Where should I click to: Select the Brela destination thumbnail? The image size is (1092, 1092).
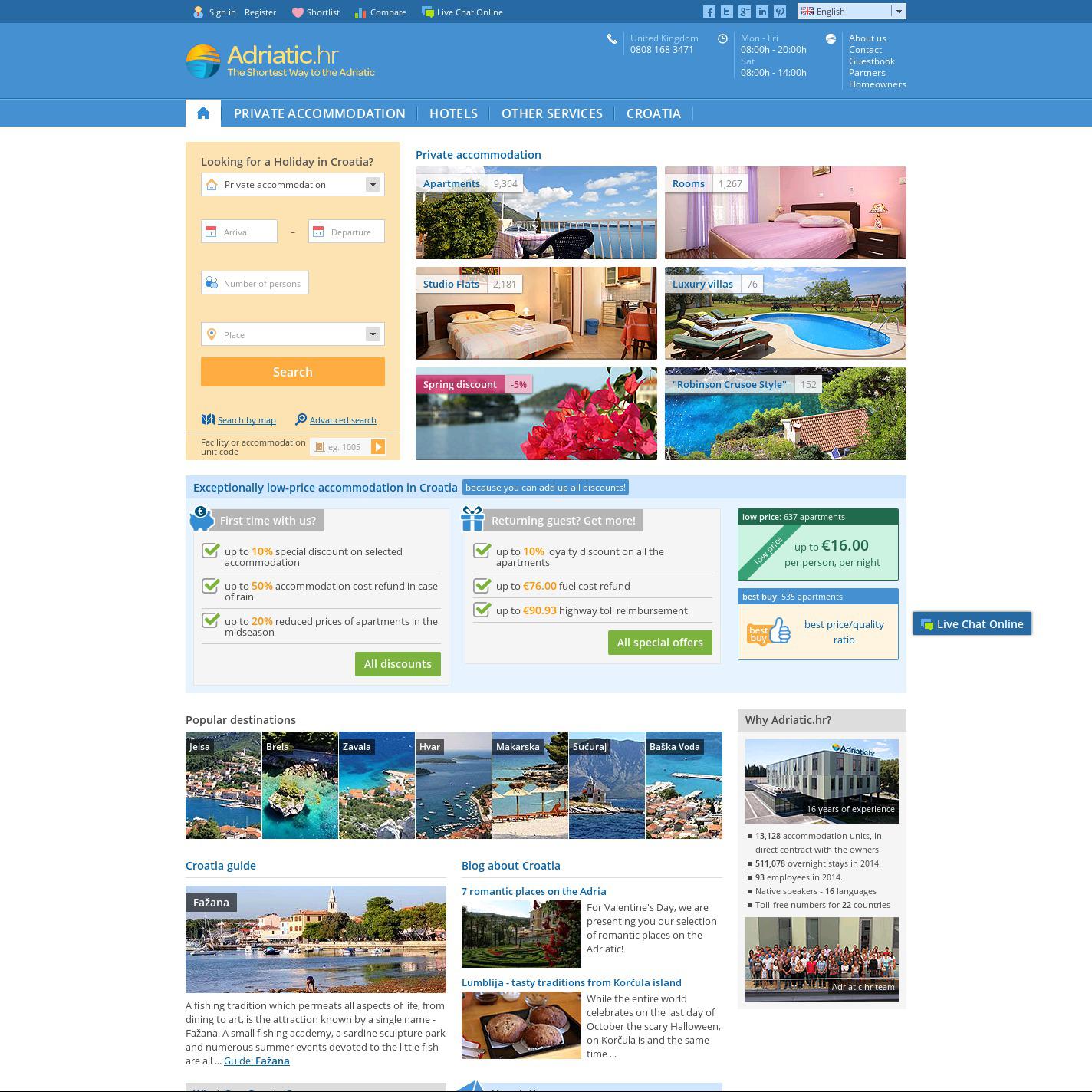300,785
